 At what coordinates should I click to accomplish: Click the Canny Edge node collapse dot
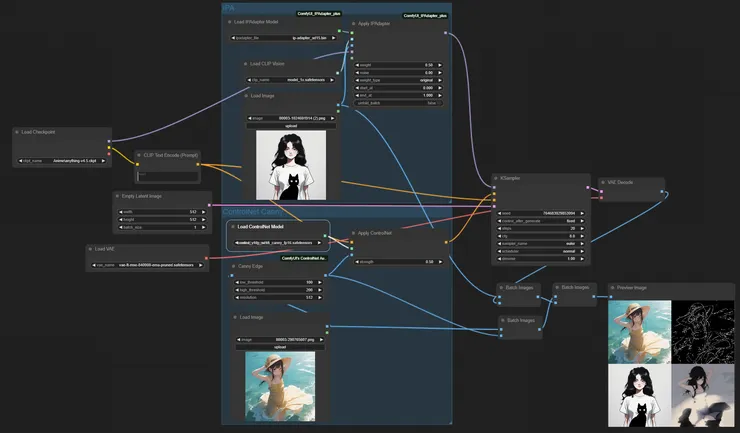(x=233, y=267)
